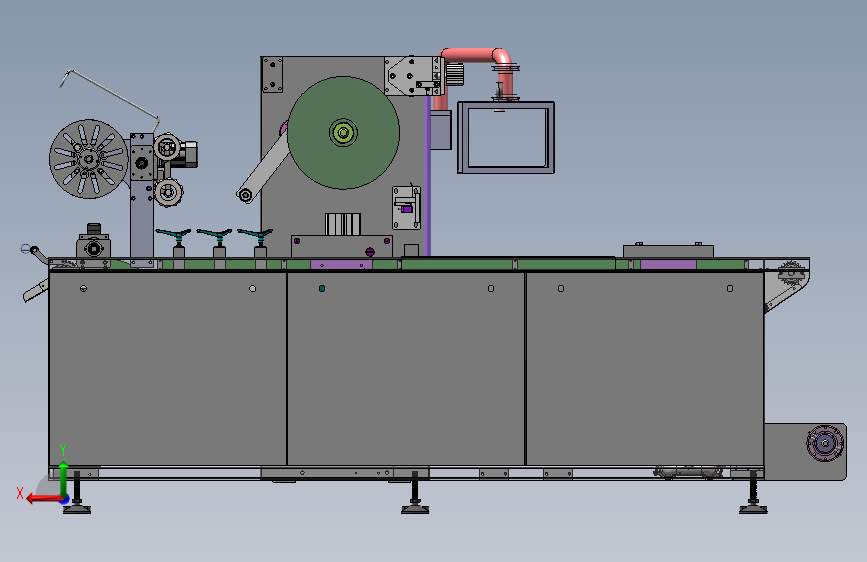Select the gray box behind the monitor's left edge
Screen dimensions: 867x562
click(x=441, y=130)
